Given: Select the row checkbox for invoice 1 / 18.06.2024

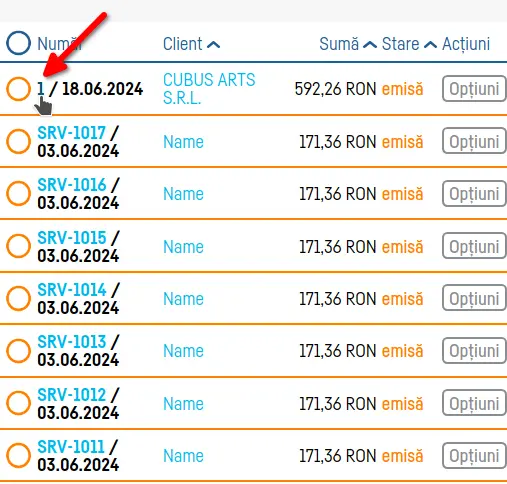Looking at the screenshot, I should [18, 89].
